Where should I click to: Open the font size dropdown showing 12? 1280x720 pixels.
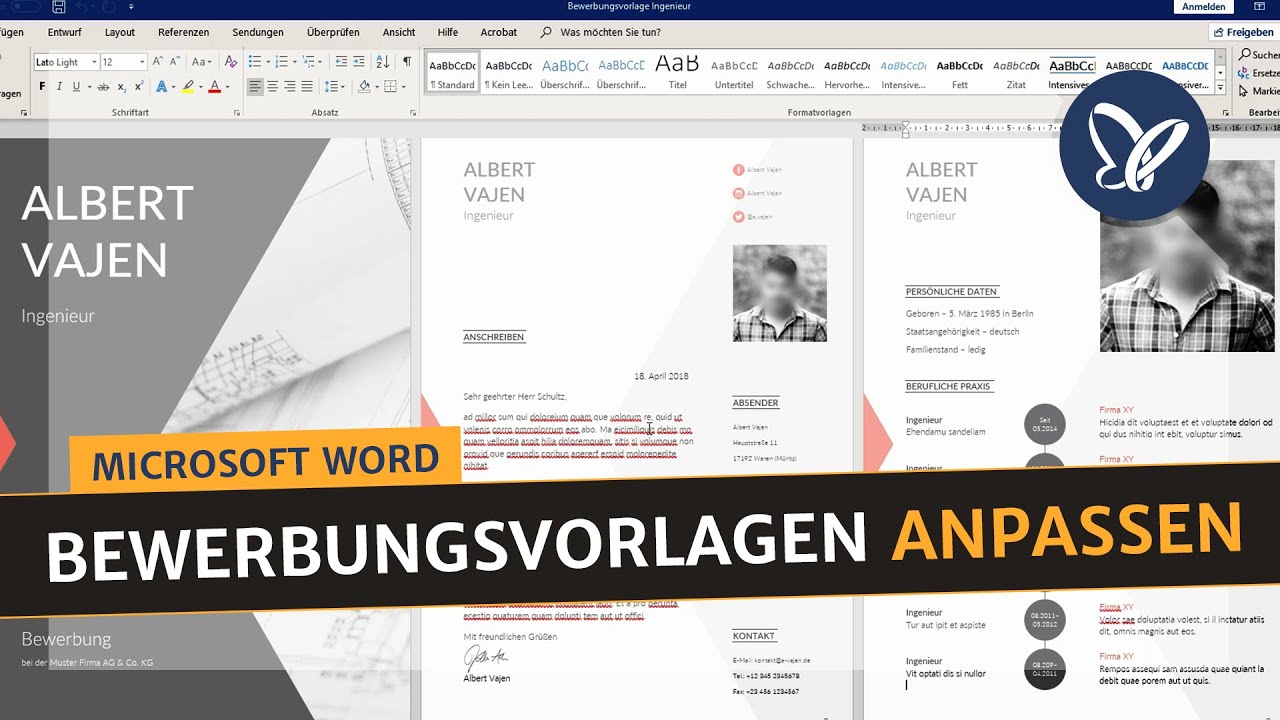123,62
